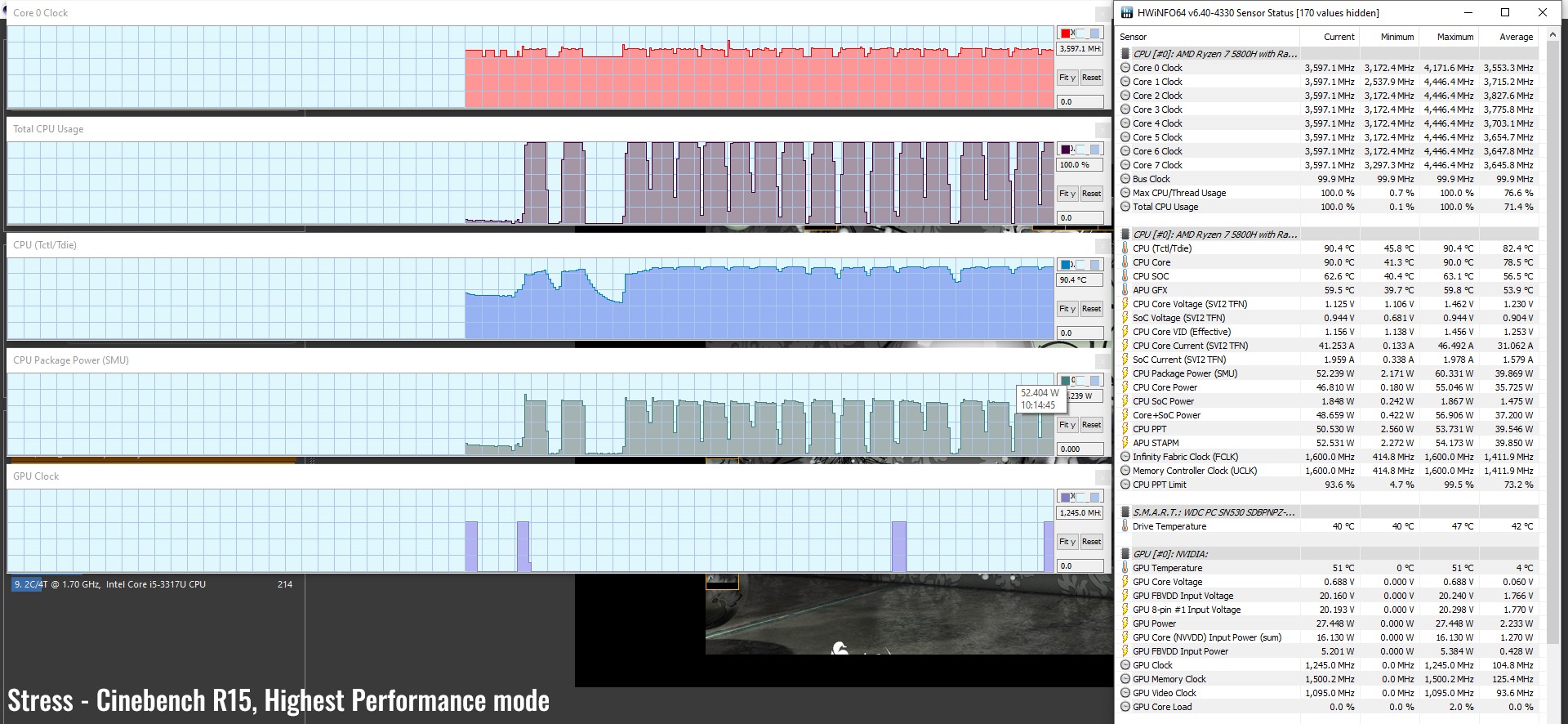Click the thermometer icon beside Drive Temperature
The image size is (1568, 724).
pos(1125,526)
